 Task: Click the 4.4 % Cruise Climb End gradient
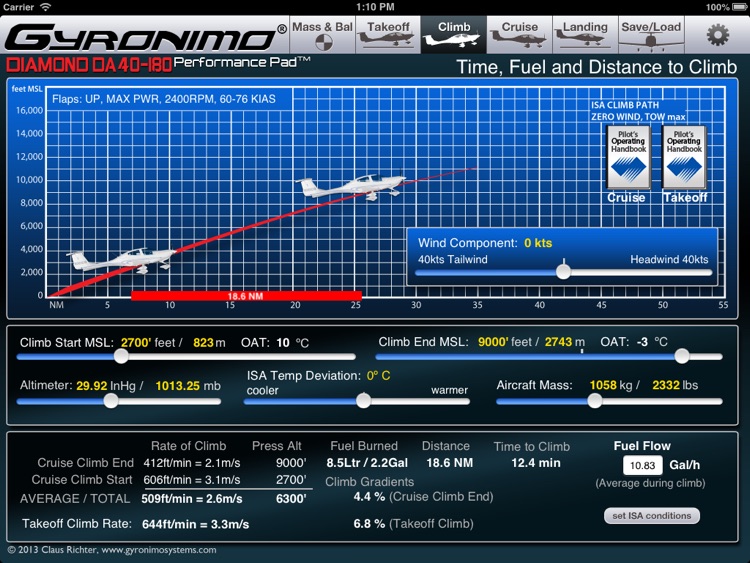[369, 497]
